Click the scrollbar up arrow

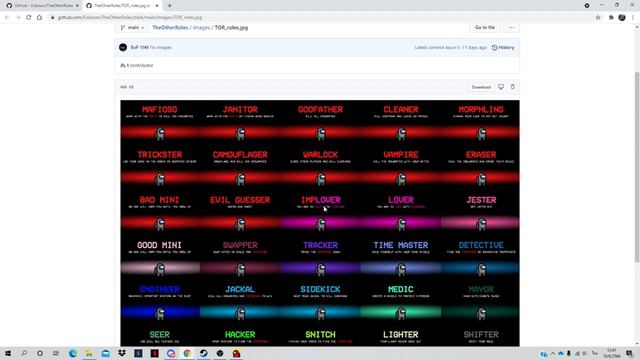637,27
